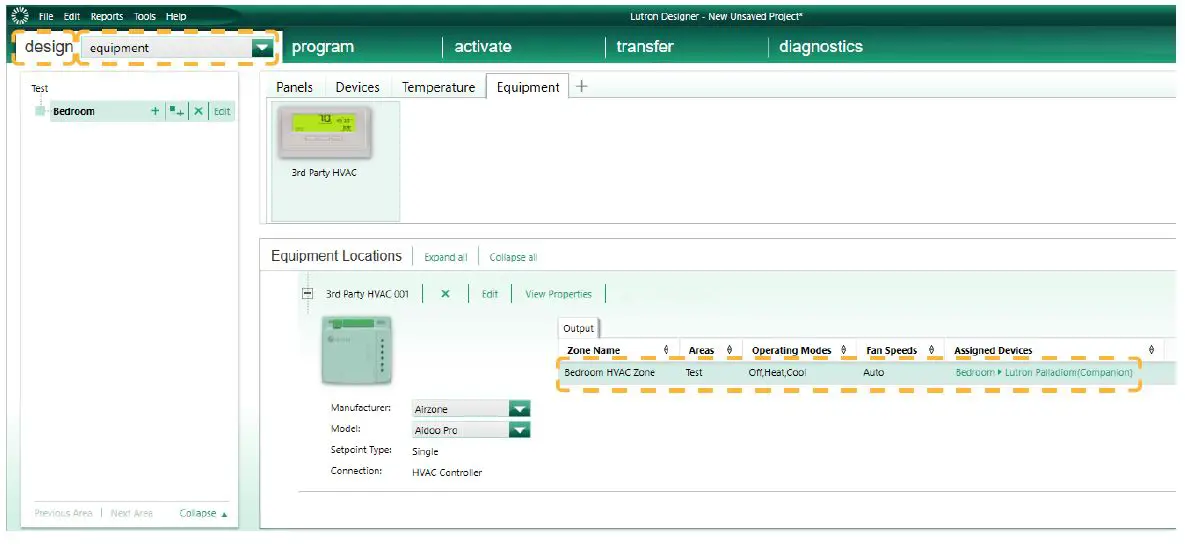Switch to the transfer section
Screen dimensions: 1185x545
click(x=645, y=47)
